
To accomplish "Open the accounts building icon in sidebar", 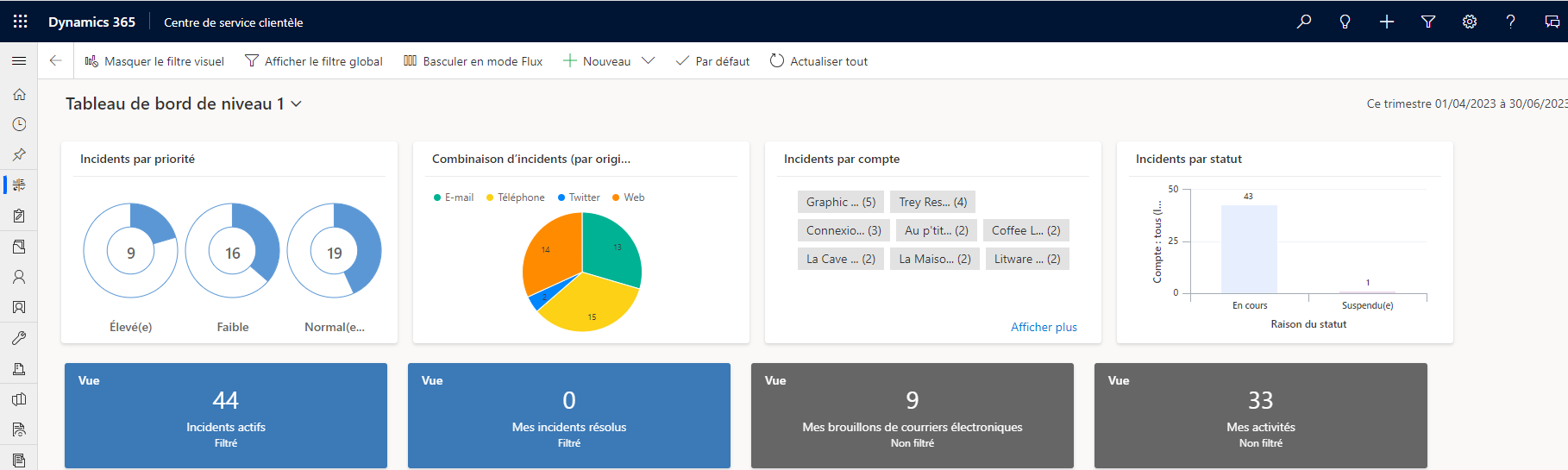I will 19,247.
